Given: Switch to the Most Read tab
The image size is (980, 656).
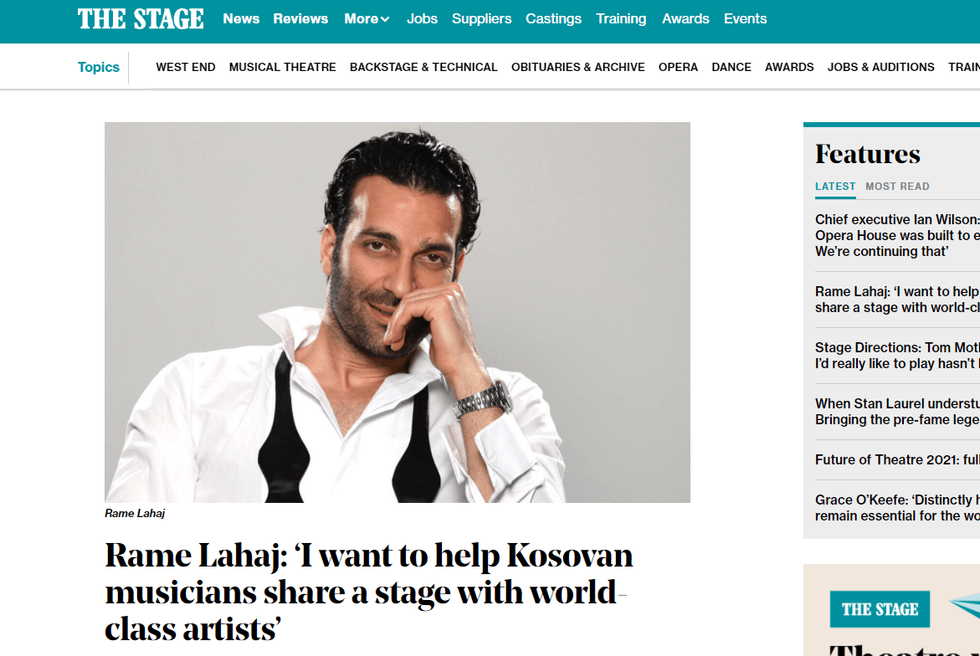Looking at the screenshot, I should point(897,186).
